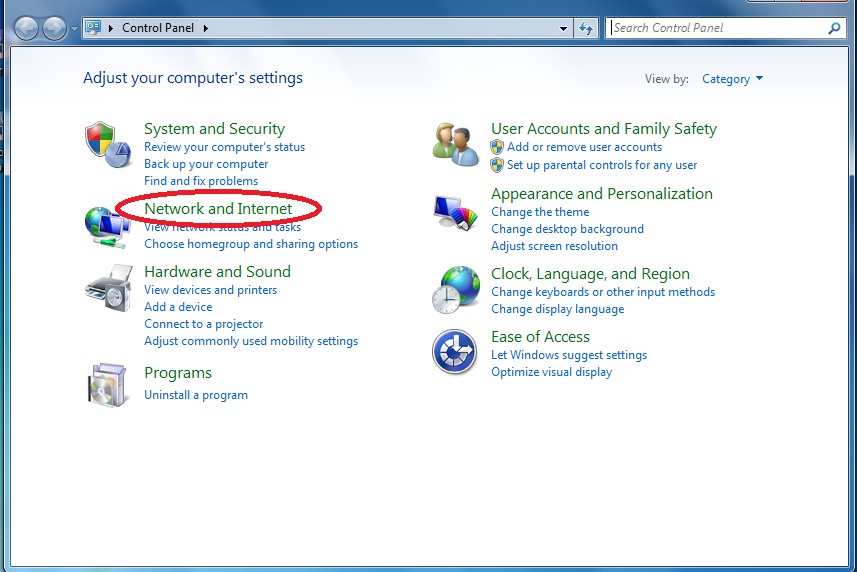The height and width of the screenshot is (572, 857).
Task: Click Let Windows suggest settings
Action: click(x=569, y=355)
